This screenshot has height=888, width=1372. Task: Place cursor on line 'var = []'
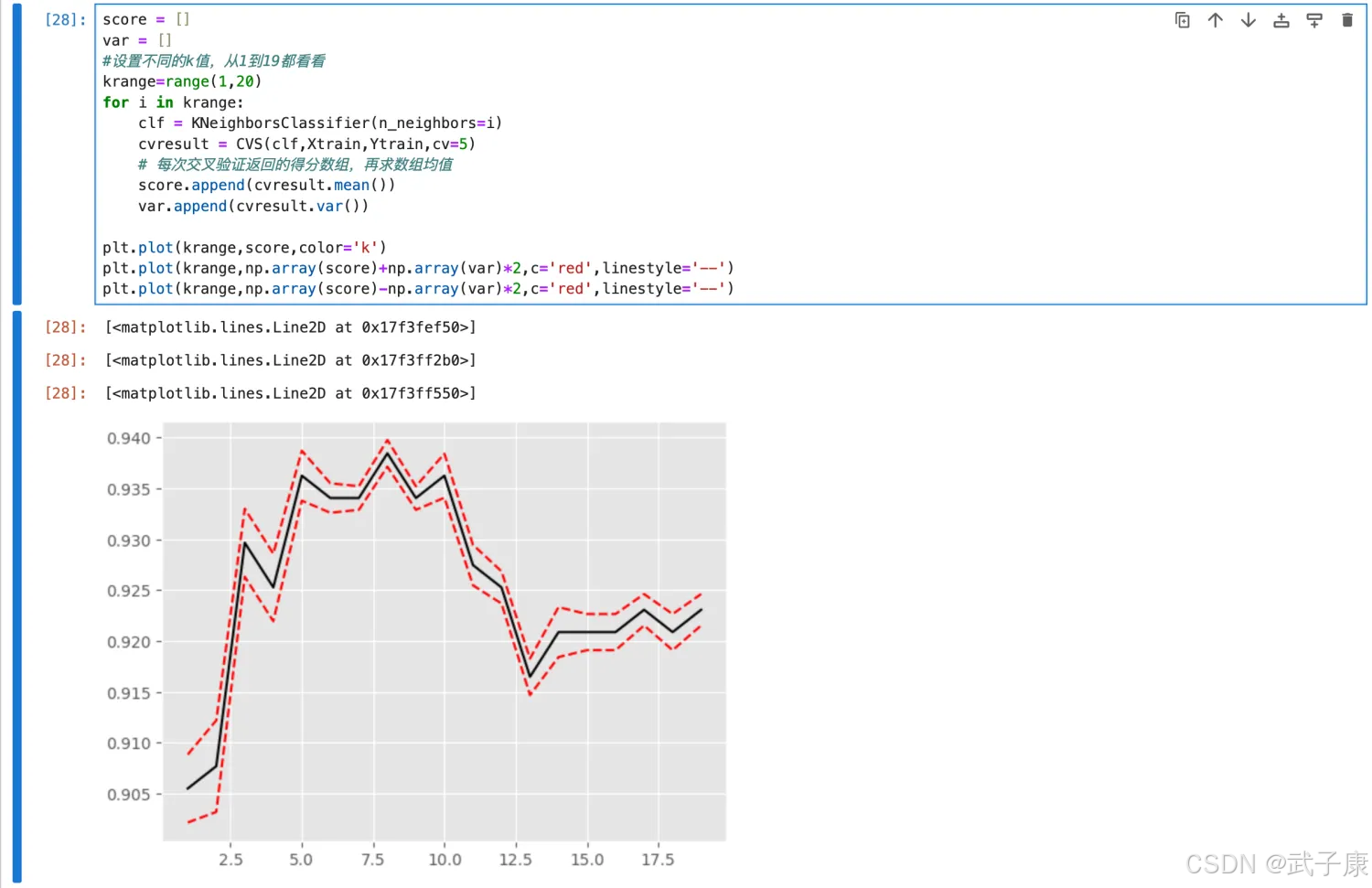click(x=137, y=40)
